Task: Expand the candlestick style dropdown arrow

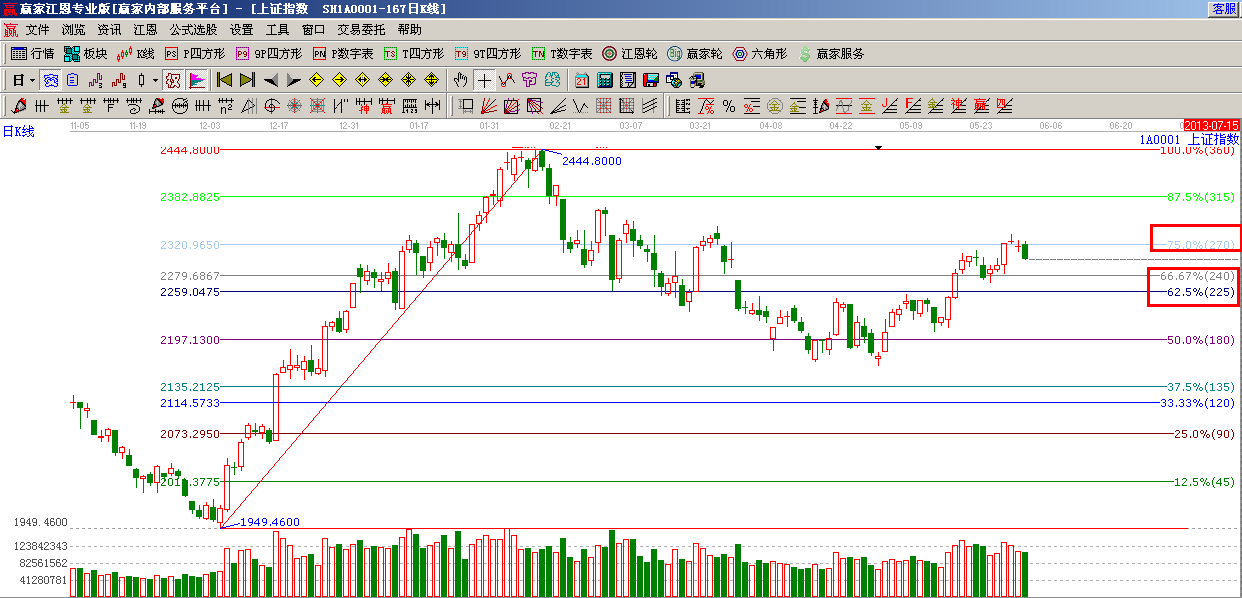Action: [x=155, y=80]
